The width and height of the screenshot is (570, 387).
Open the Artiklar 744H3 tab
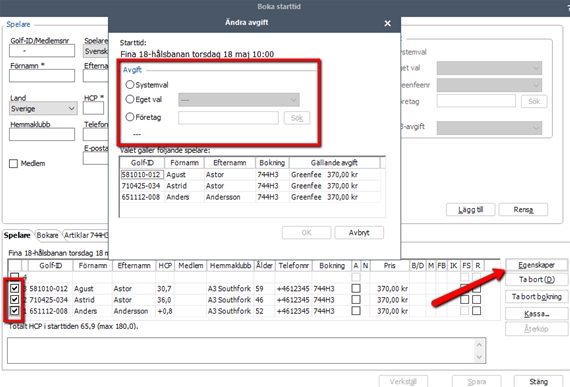[x=86, y=235]
